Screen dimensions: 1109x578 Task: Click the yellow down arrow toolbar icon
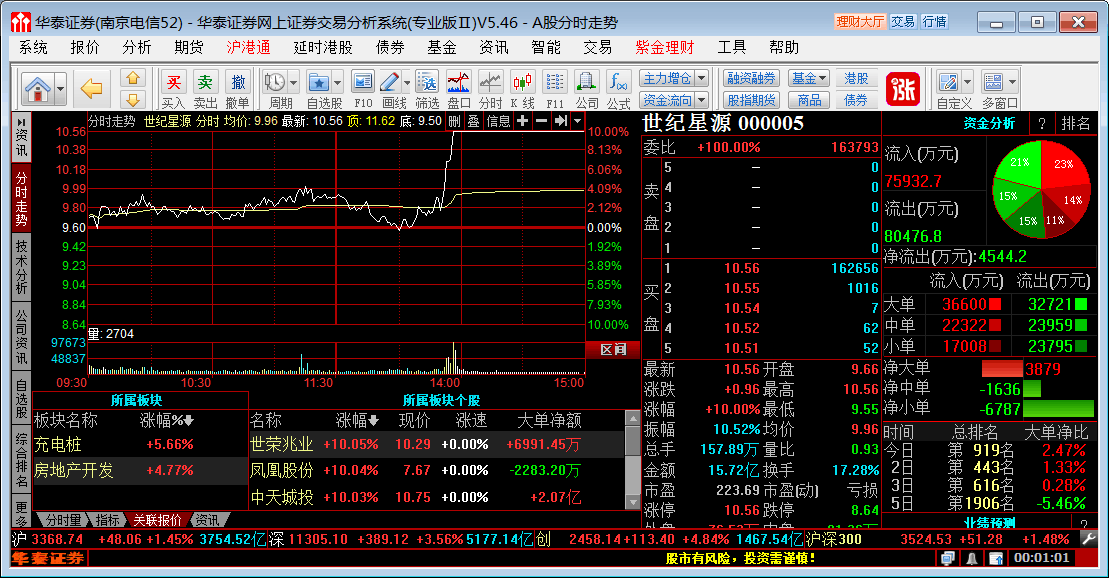[133, 100]
